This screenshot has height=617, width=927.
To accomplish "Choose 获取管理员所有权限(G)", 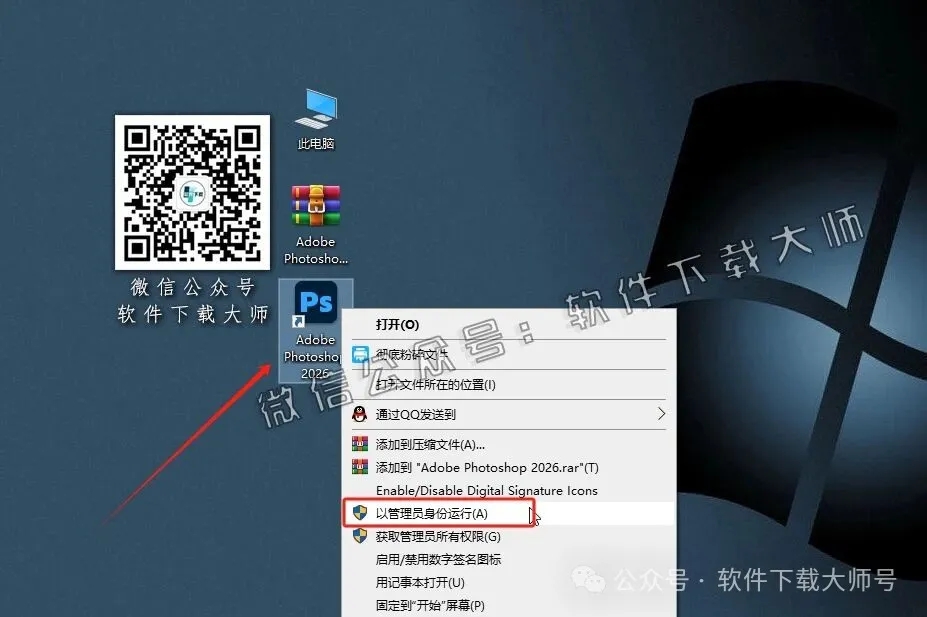I will tap(440, 536).
